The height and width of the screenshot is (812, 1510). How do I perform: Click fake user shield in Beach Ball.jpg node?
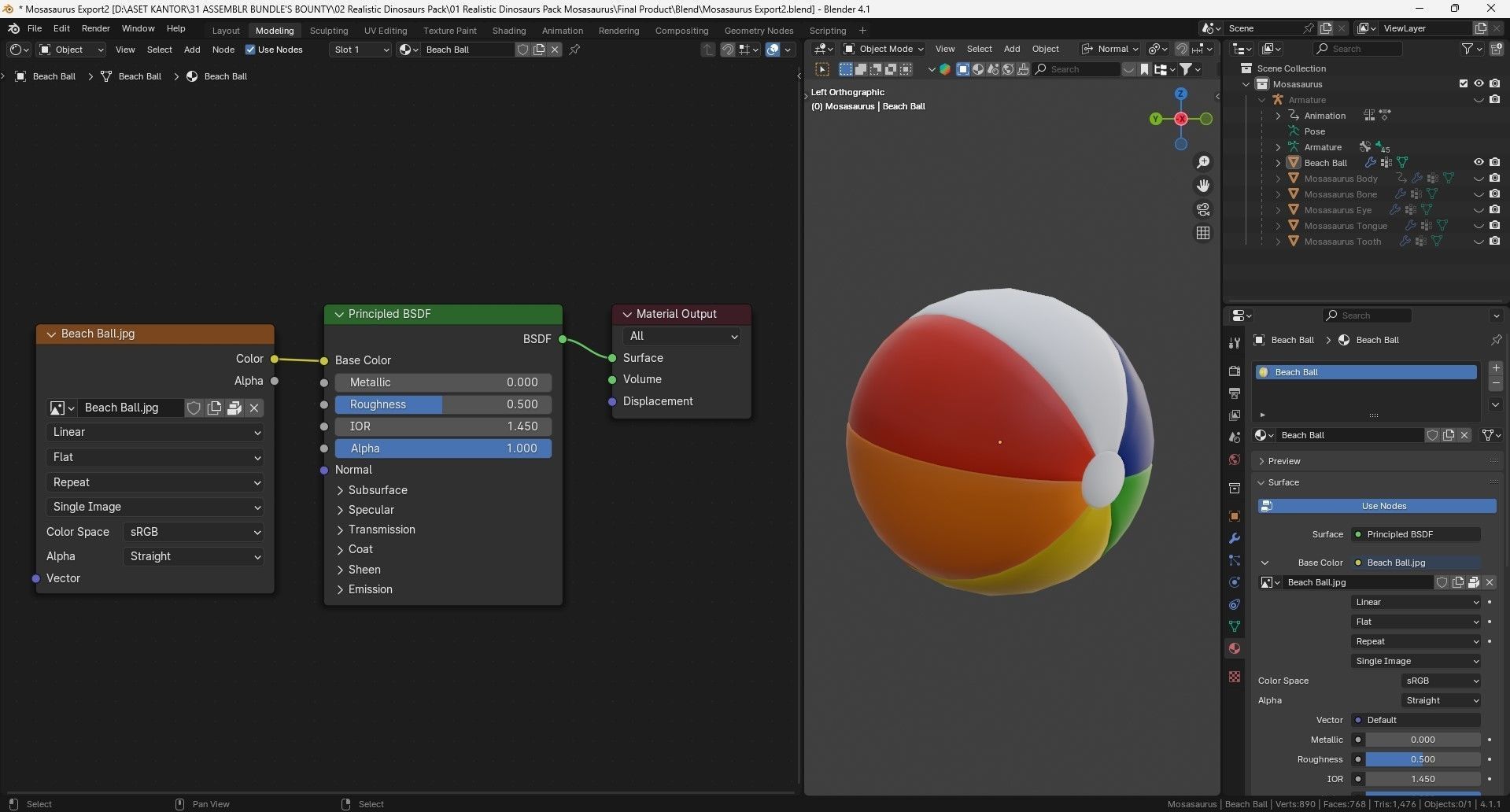tap(194, 408)
